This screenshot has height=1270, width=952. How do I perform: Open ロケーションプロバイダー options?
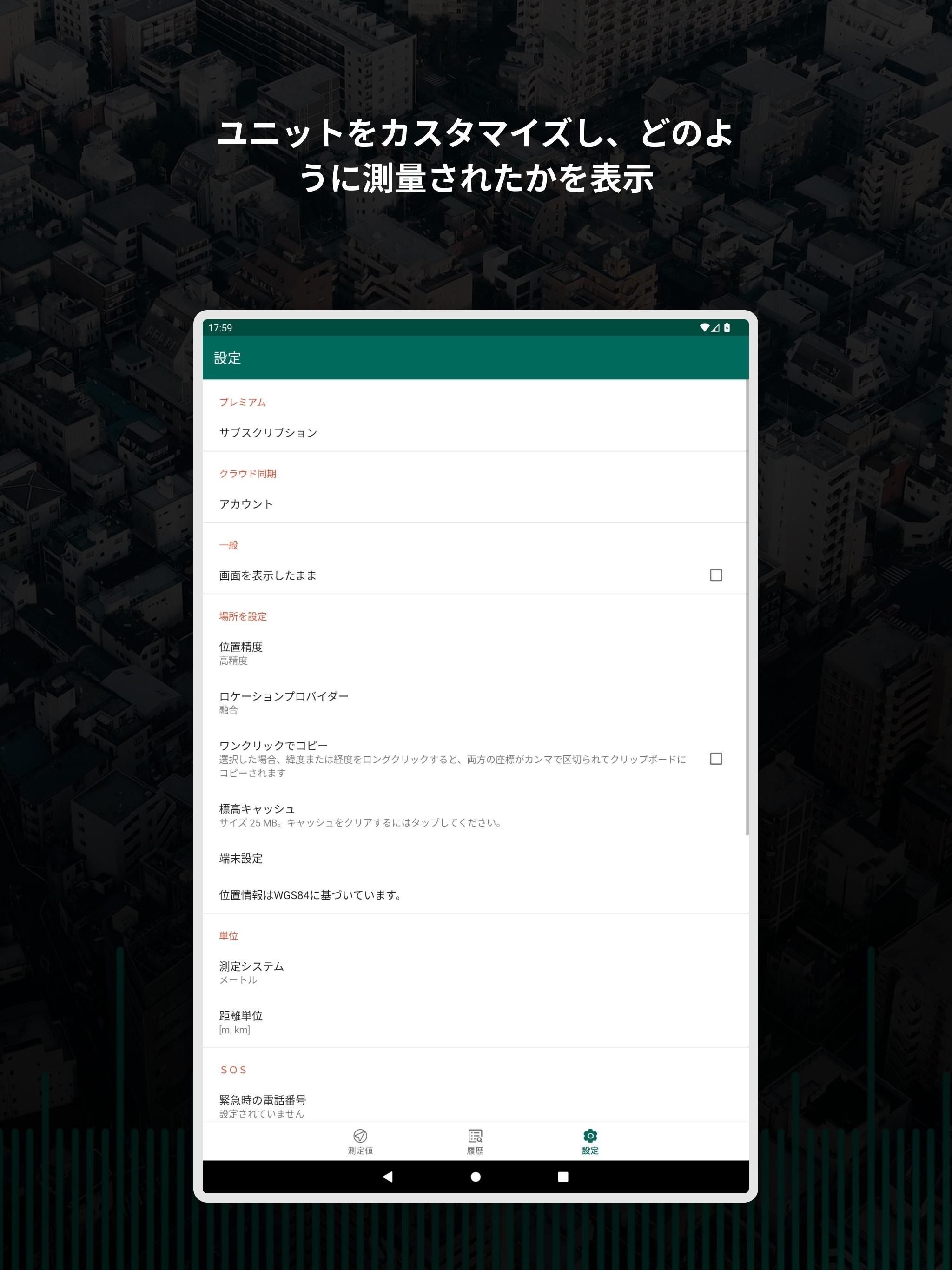tap(476, 702)
